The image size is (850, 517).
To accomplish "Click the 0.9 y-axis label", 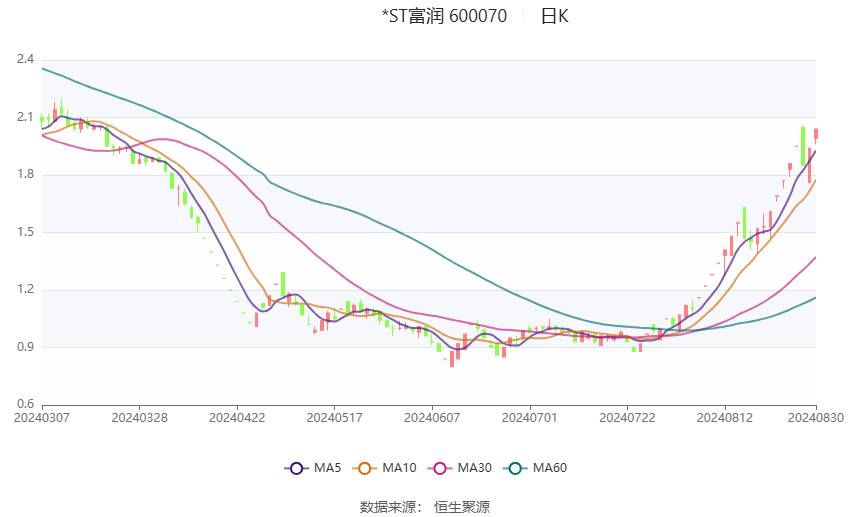I will point(25,346).
